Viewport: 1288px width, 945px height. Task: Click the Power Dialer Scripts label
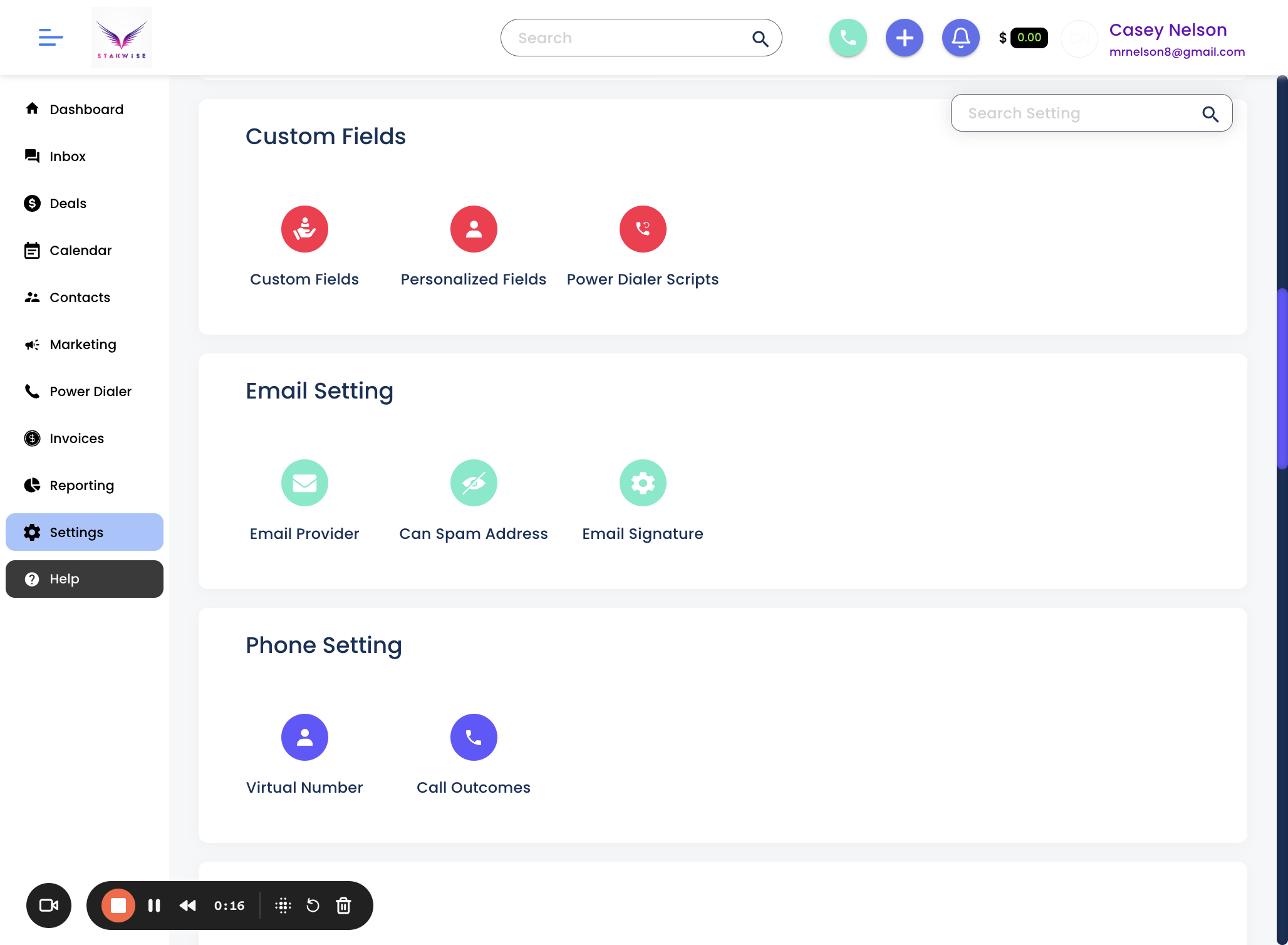(x=643, y=279)
